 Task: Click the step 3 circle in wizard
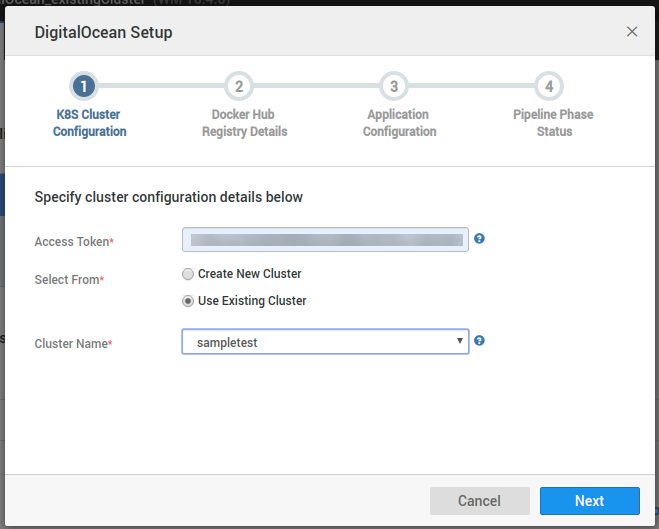(394, 86)
